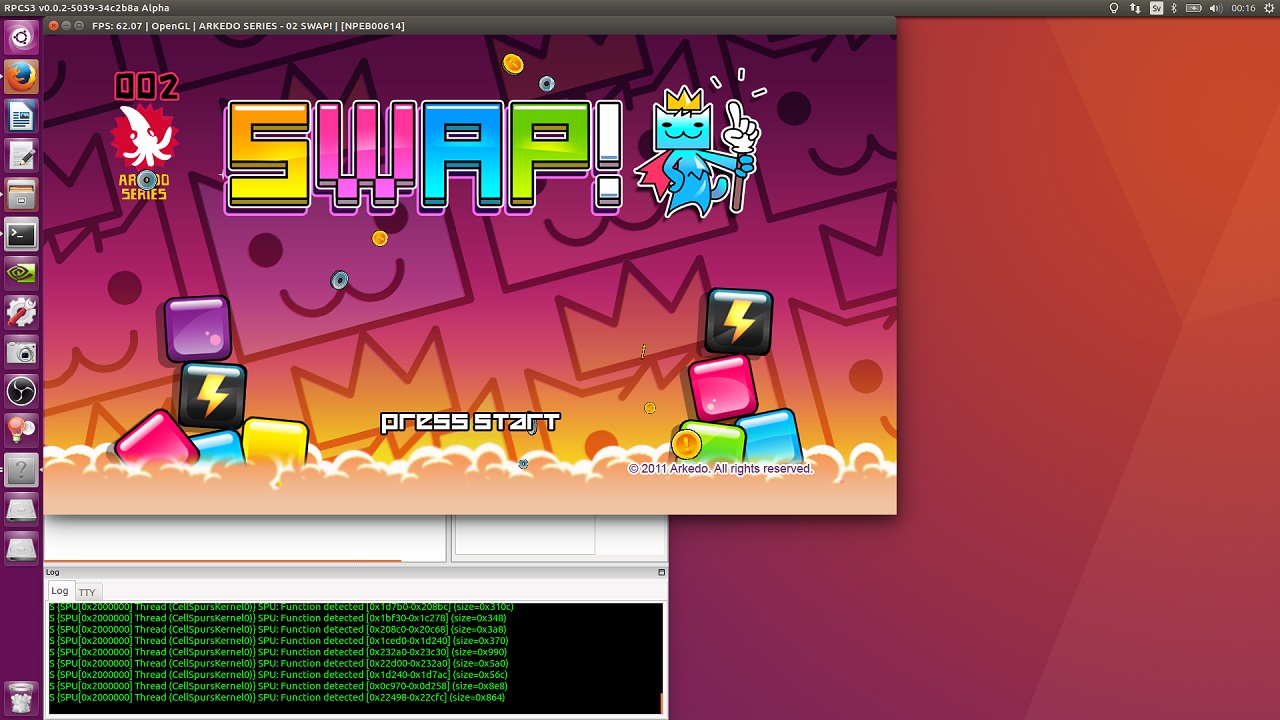The image size is (1280, 720).
Task: Open OBS Studio from the dock
Action: (21, 390)
